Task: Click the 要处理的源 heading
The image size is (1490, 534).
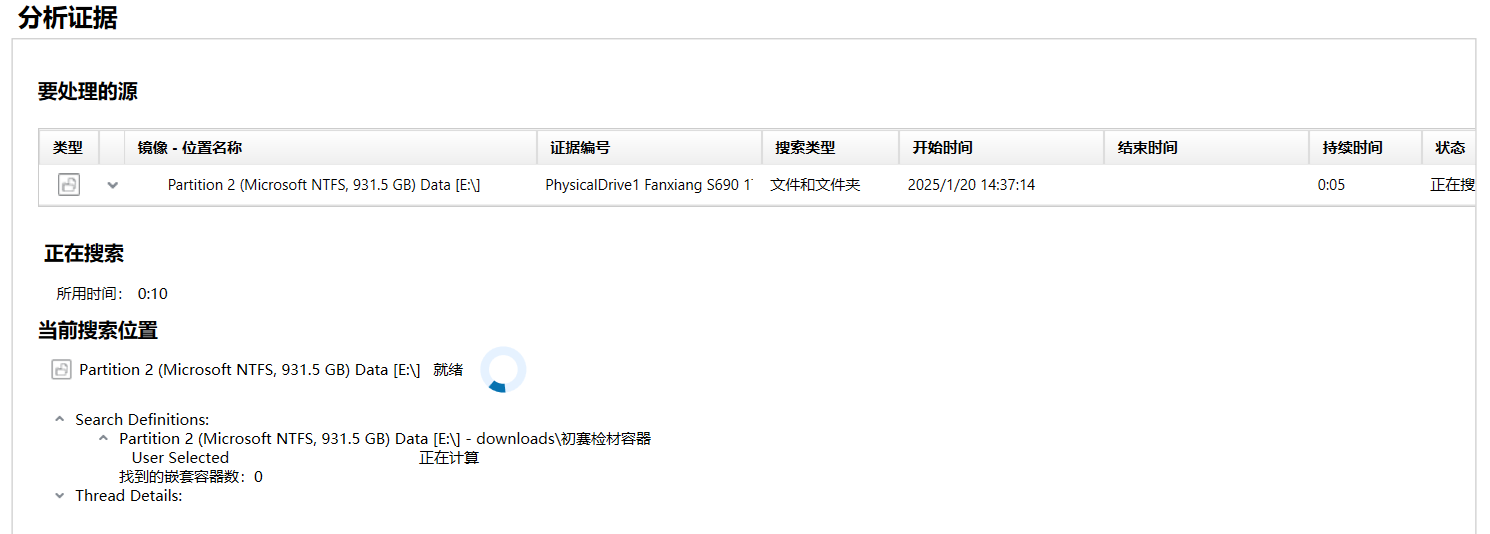Action: coord(88,92)
